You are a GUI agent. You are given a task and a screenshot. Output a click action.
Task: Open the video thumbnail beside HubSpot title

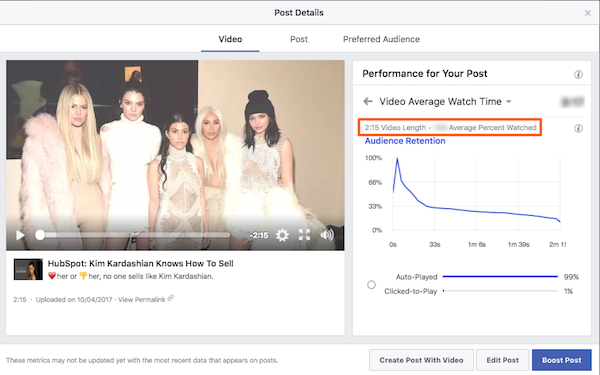pos(28,269)
